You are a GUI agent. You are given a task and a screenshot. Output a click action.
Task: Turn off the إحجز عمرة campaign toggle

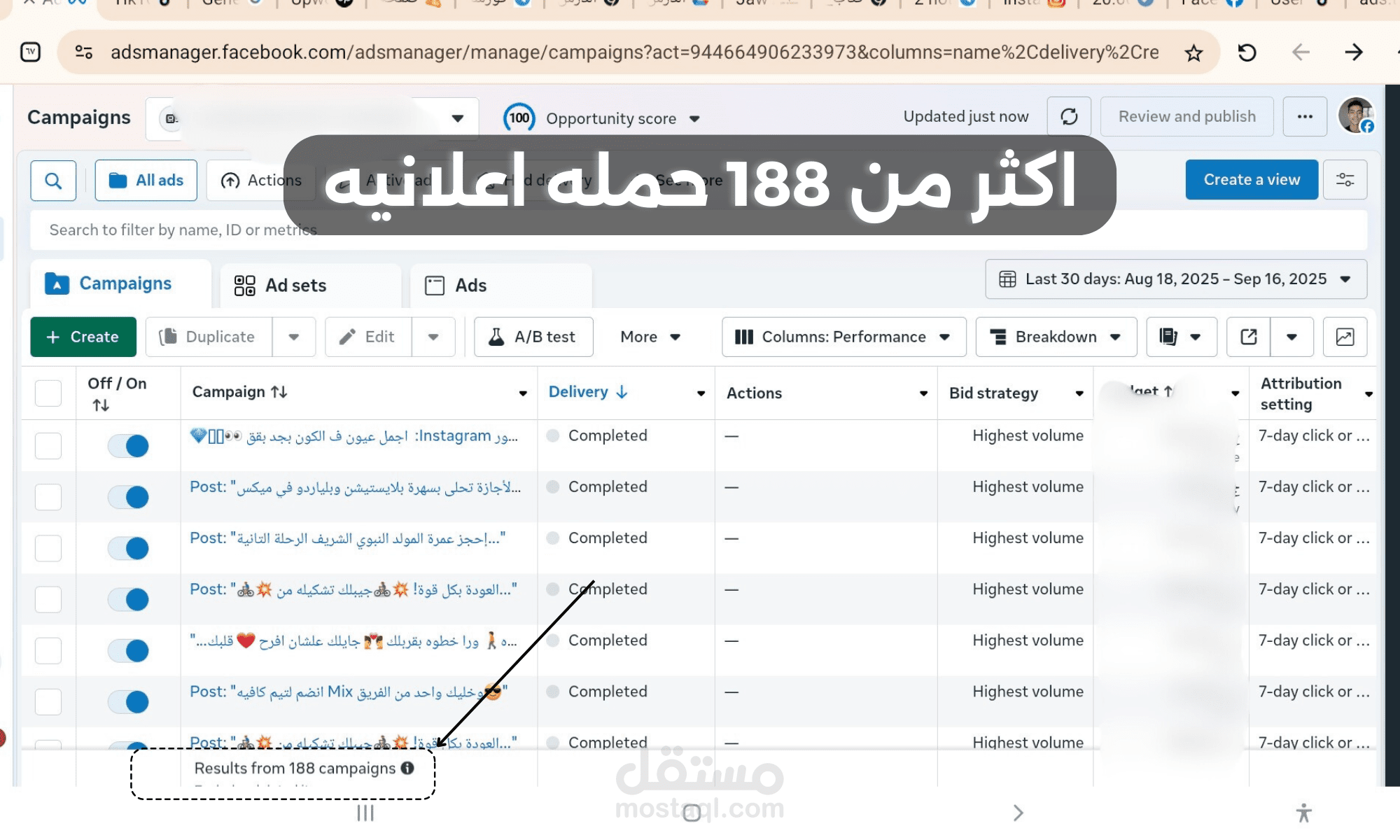[x=128, y=548]
